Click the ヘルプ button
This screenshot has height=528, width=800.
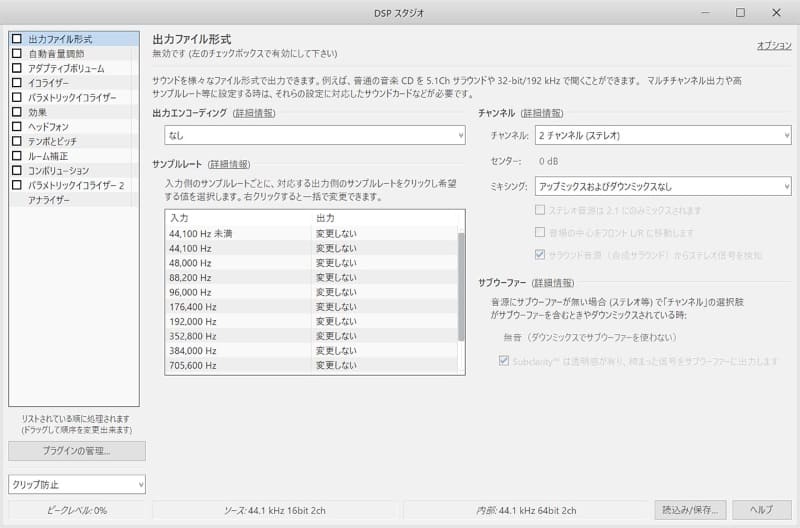(x=762, y=510)
